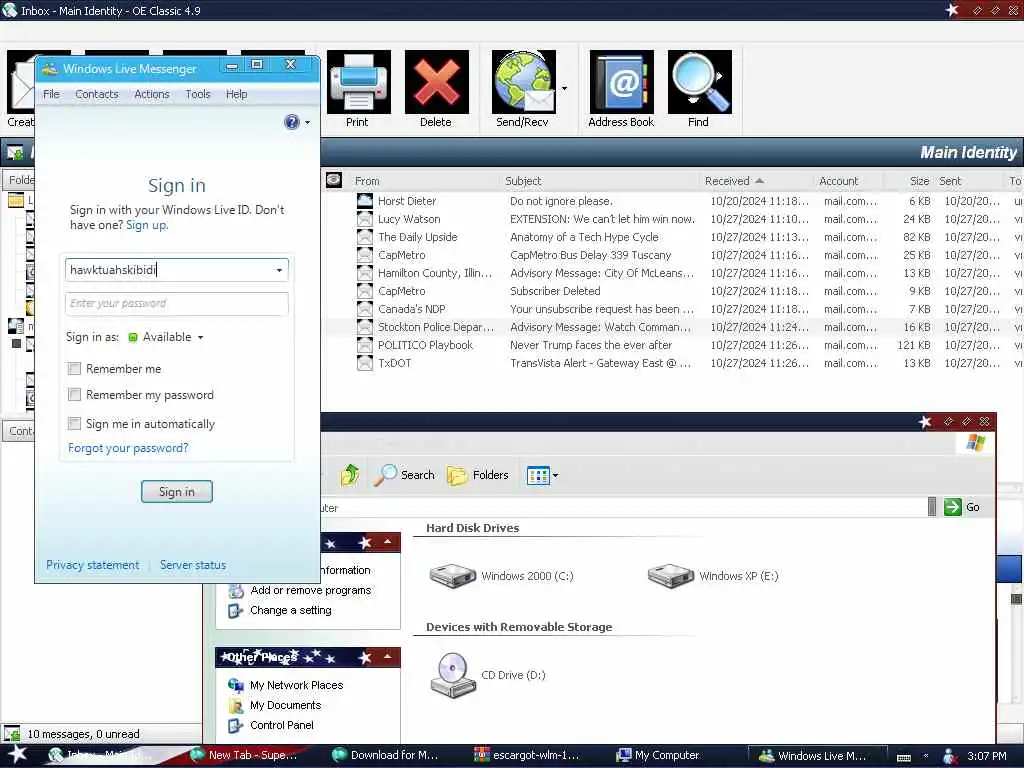Click the Forgot your password? link

point(128,448)
